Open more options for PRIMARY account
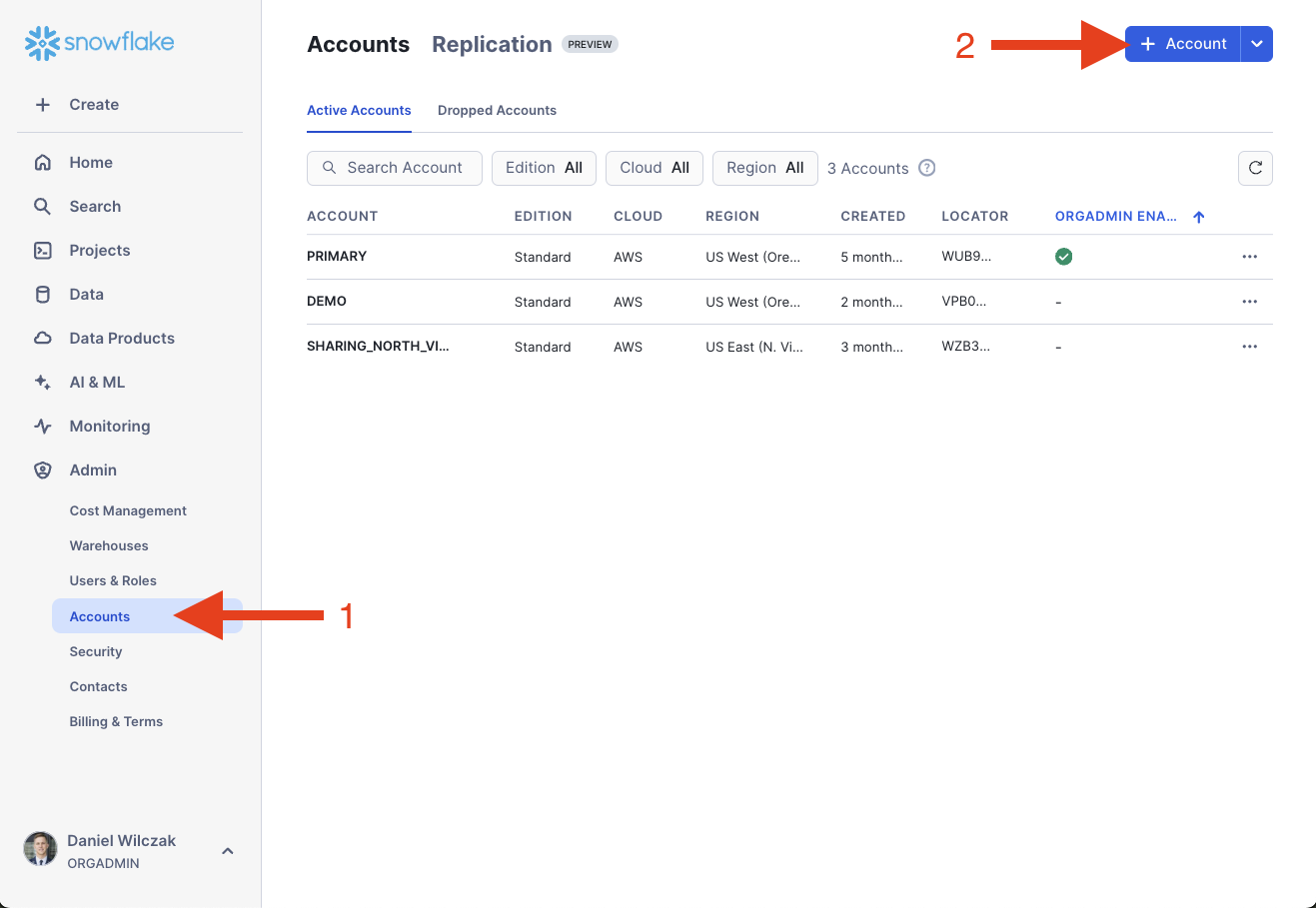This screenshot has height=908, width=1316. [x=1249, y=257]
